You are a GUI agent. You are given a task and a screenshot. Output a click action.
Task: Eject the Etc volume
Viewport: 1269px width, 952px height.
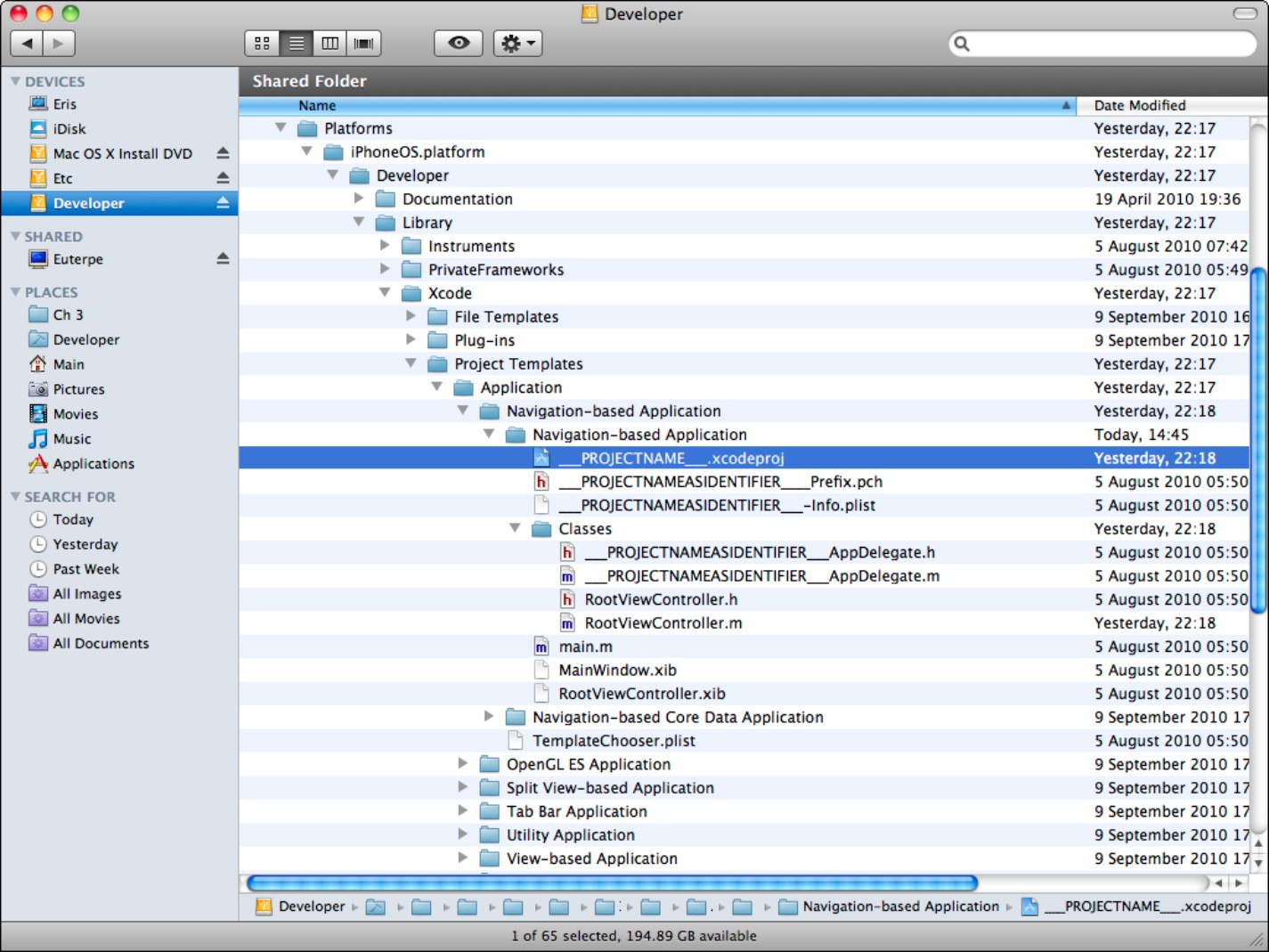(223, 178)
